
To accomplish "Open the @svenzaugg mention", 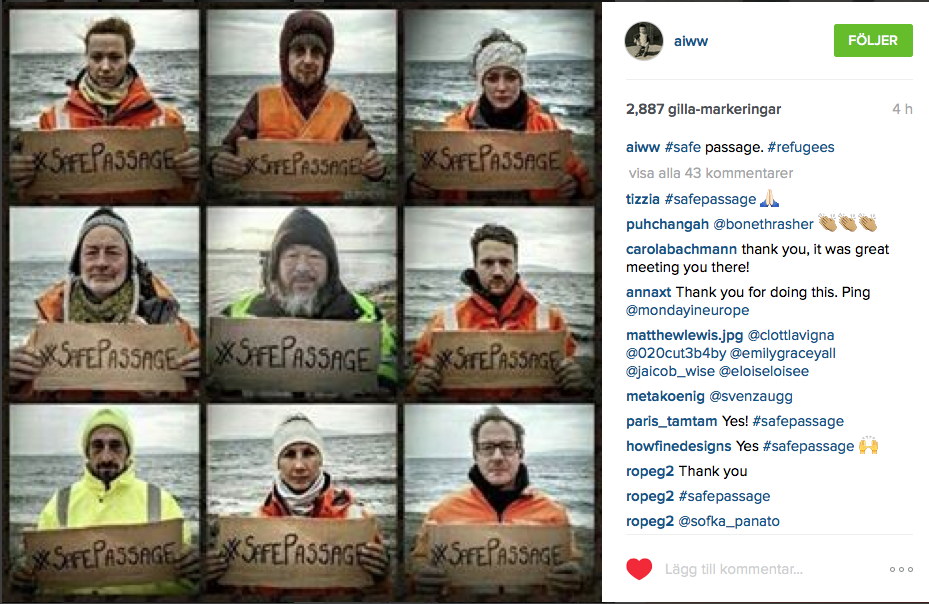I will (751, 396).
